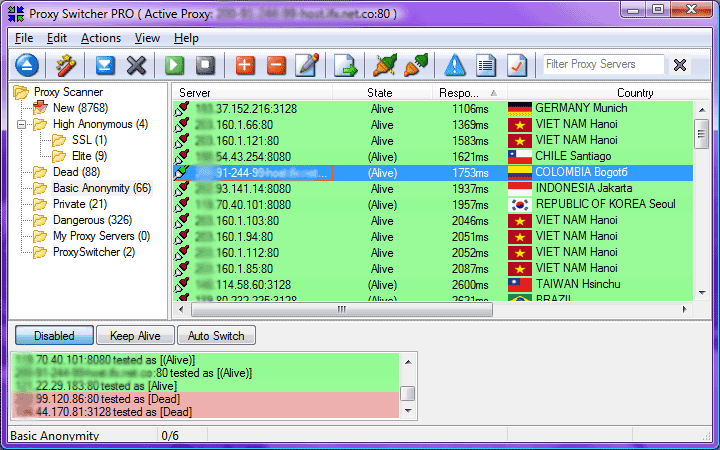Open the magic wand wizard tool
The image size is (720, 450).
pos(65,65)
